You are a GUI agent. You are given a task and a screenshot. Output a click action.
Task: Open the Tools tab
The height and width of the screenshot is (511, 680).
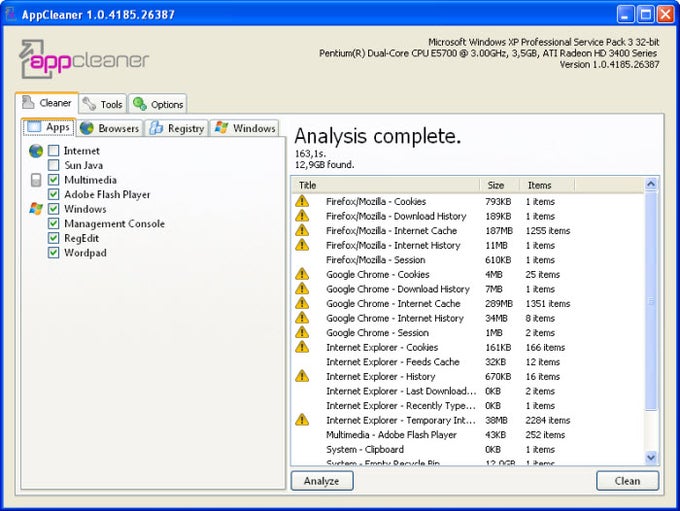(103, 104)
